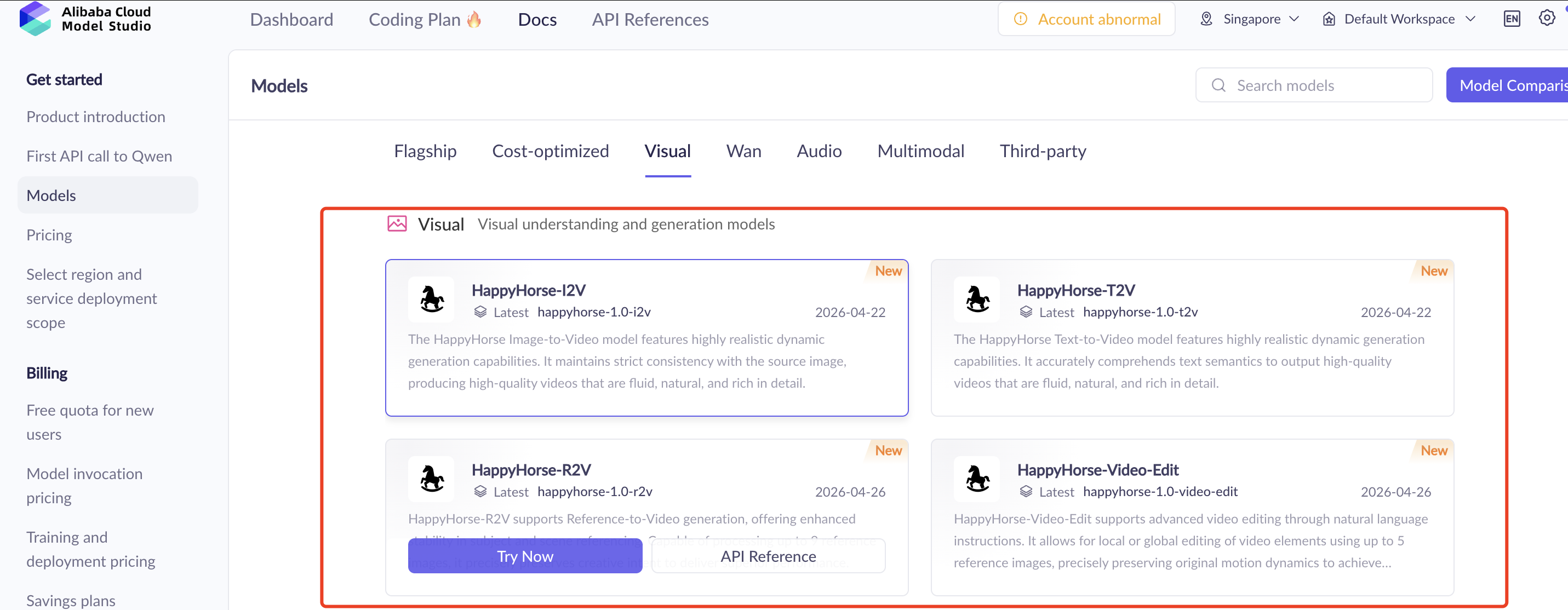This screenshot has height=610, width=1568.
Task: Click the location pin icon beside Singapore
Action: 1206,20
